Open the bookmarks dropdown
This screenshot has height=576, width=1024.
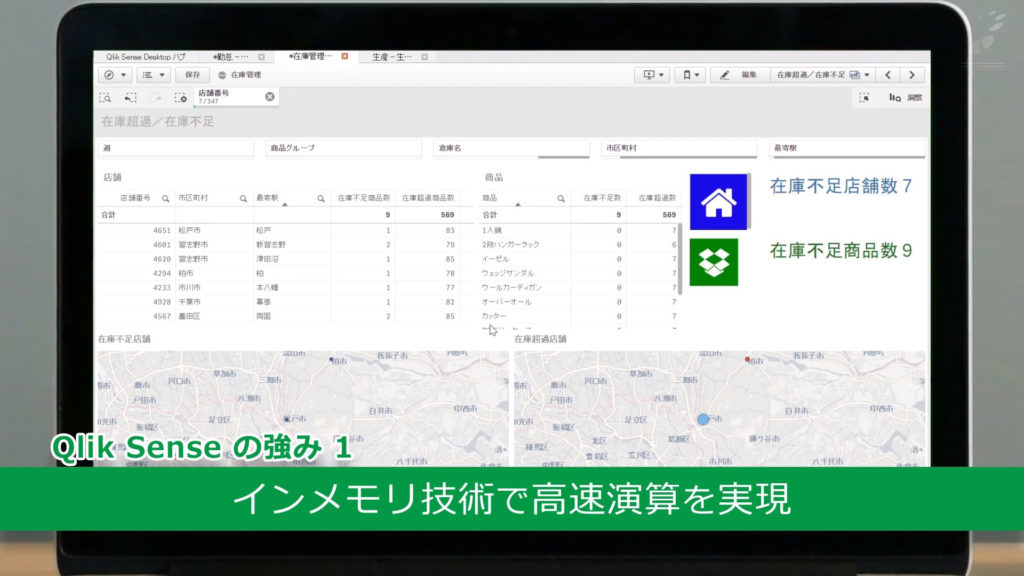[x=690, y=75]
